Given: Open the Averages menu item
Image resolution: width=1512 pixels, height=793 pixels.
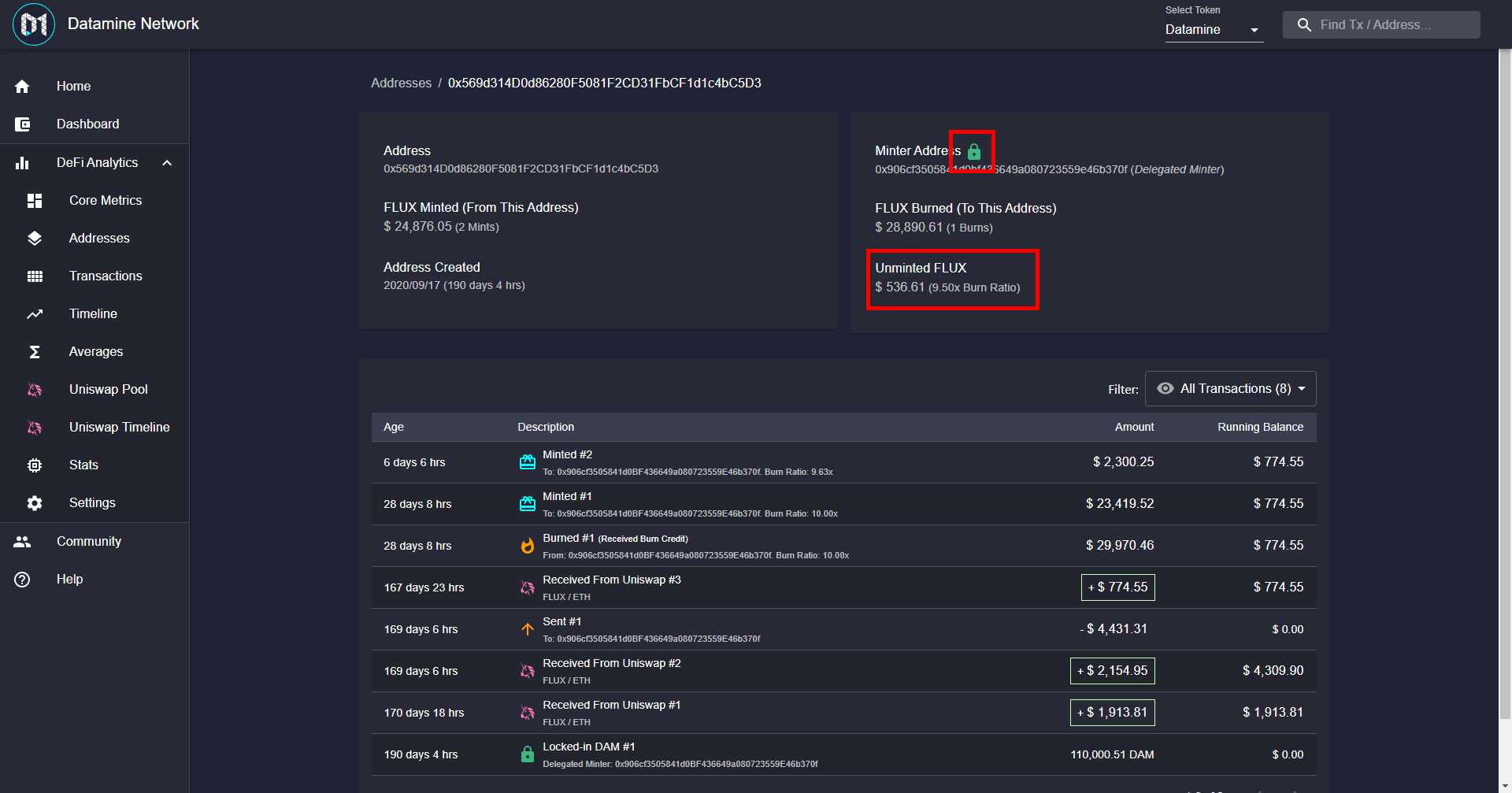Looking at the screenshot, I should pos(94,352).
